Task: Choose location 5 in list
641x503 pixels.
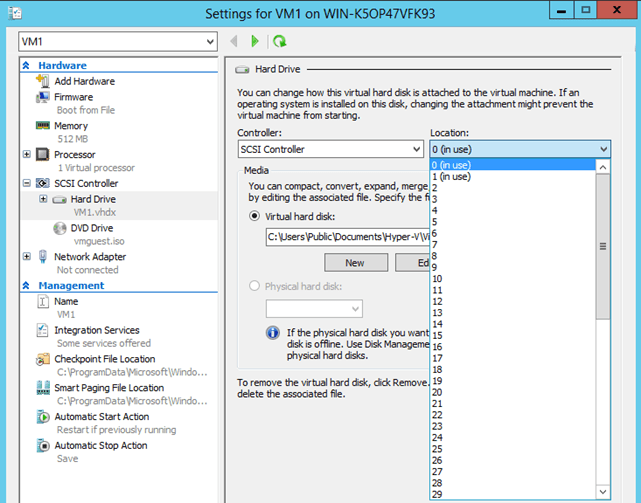Action: click(x=513, y=222)
